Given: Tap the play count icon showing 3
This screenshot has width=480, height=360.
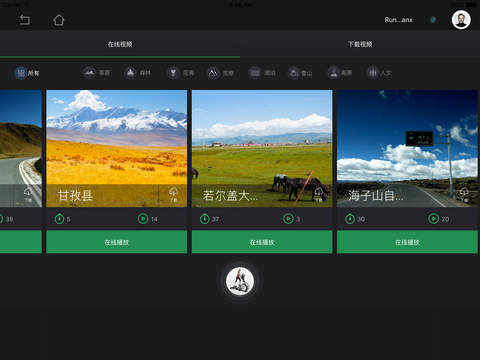Looking at the screenshot, I should point(288,219).
